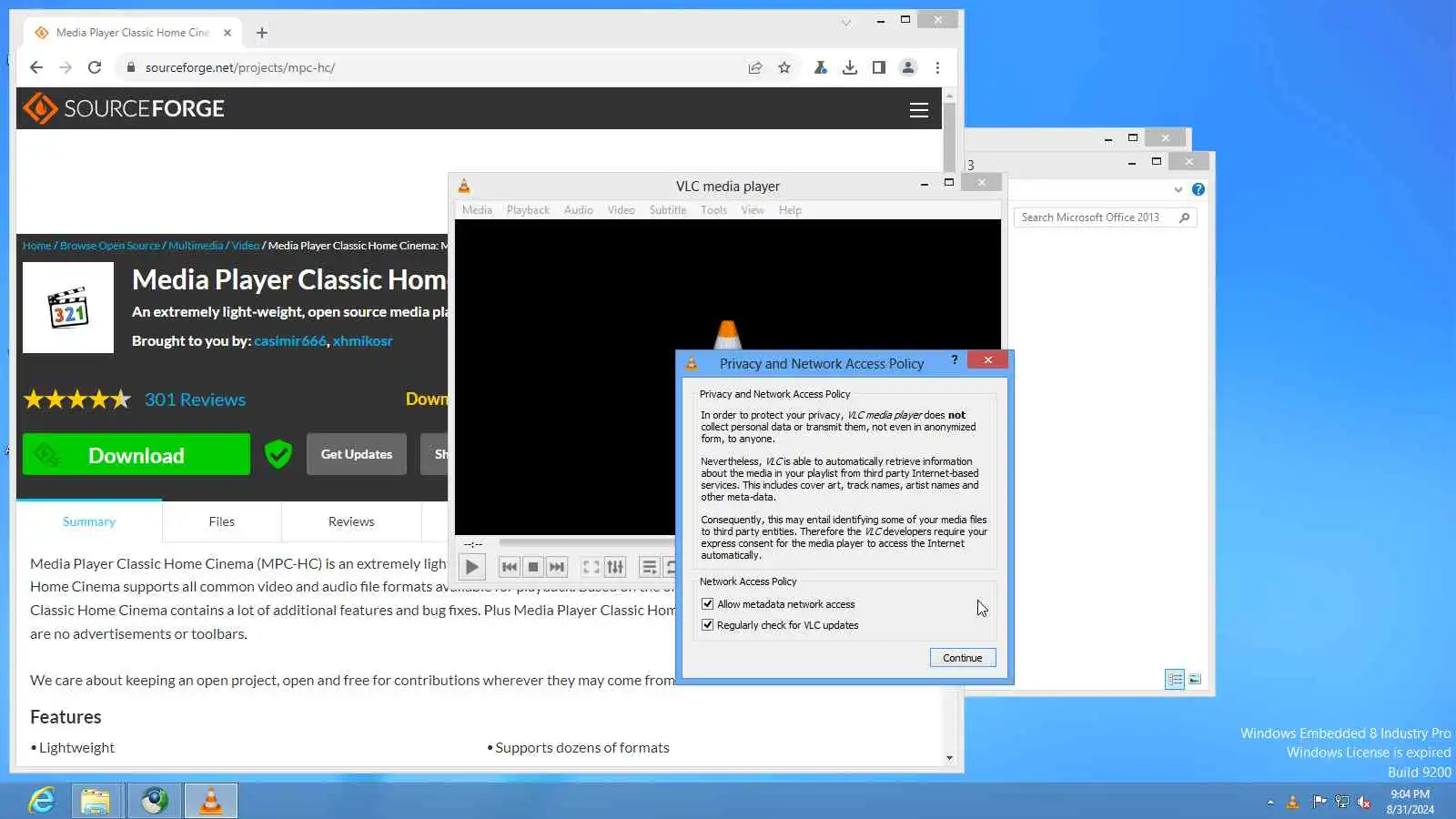Open the Chrome profile avatar
The image size is (1456, 819).
pos(908,67)
